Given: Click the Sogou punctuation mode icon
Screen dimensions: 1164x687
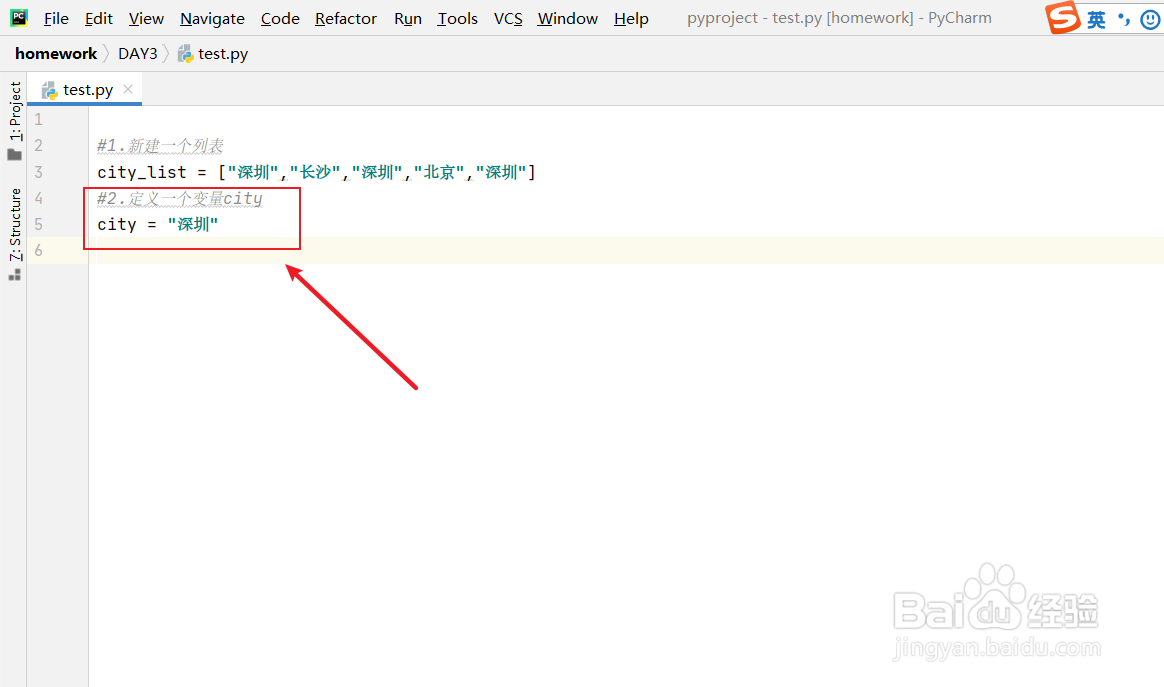Looking at the screenshot, I should coord(1124,19).
